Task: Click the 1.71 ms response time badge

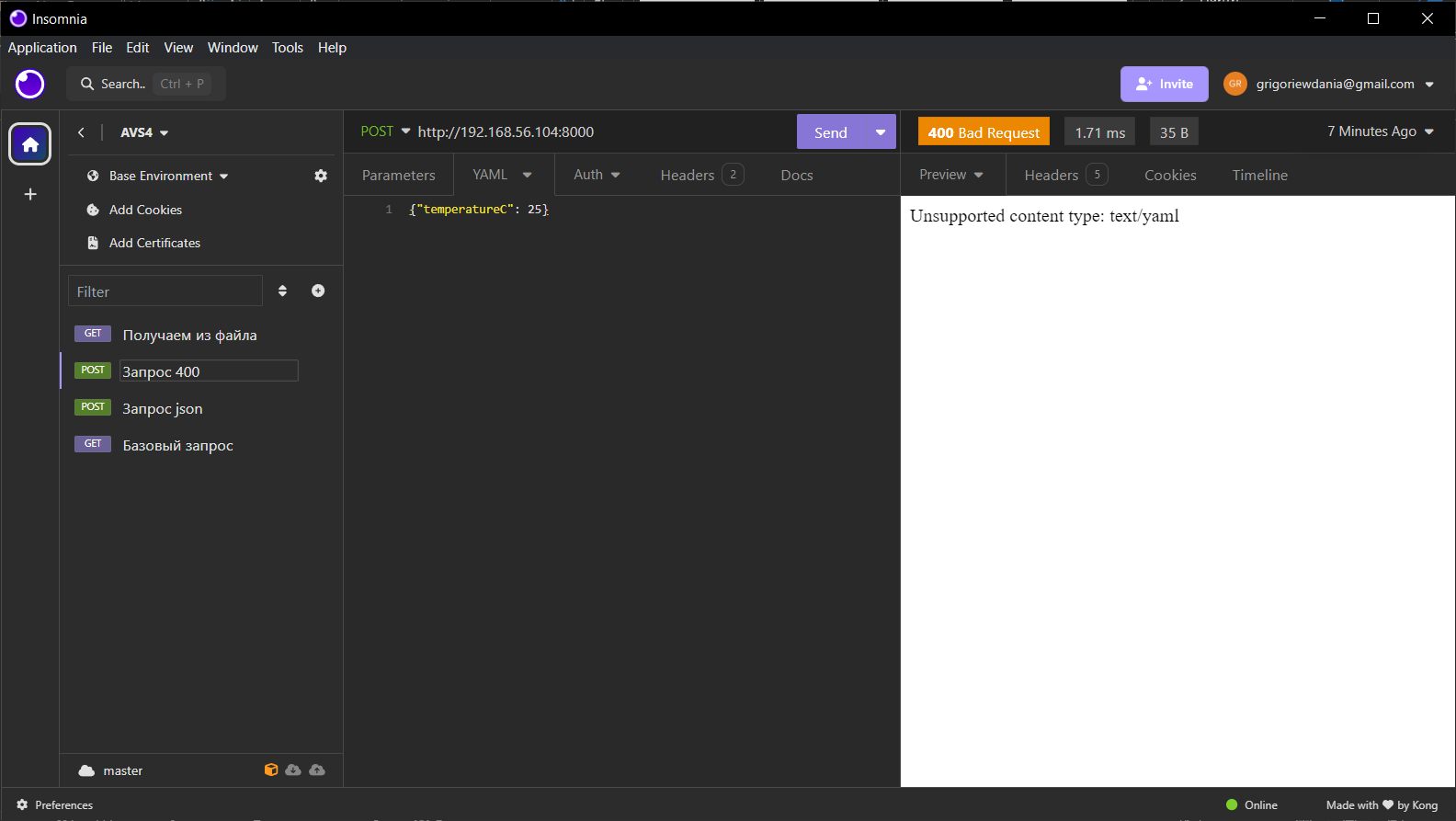Action: pyautogui.click(x=1100, y=132)
